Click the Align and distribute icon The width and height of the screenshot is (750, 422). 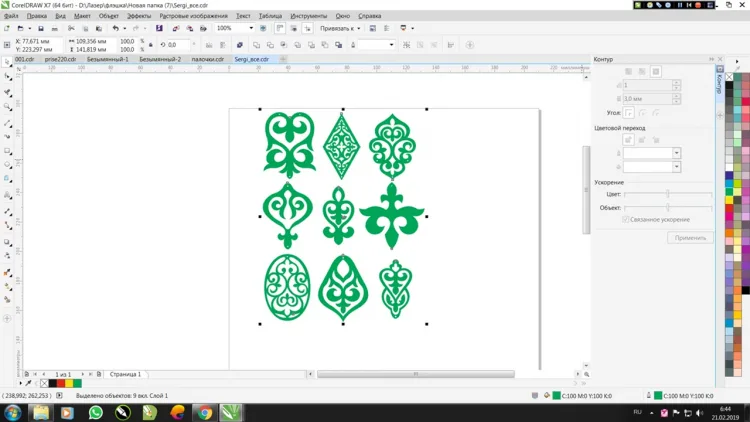click(x=451, y=45)
